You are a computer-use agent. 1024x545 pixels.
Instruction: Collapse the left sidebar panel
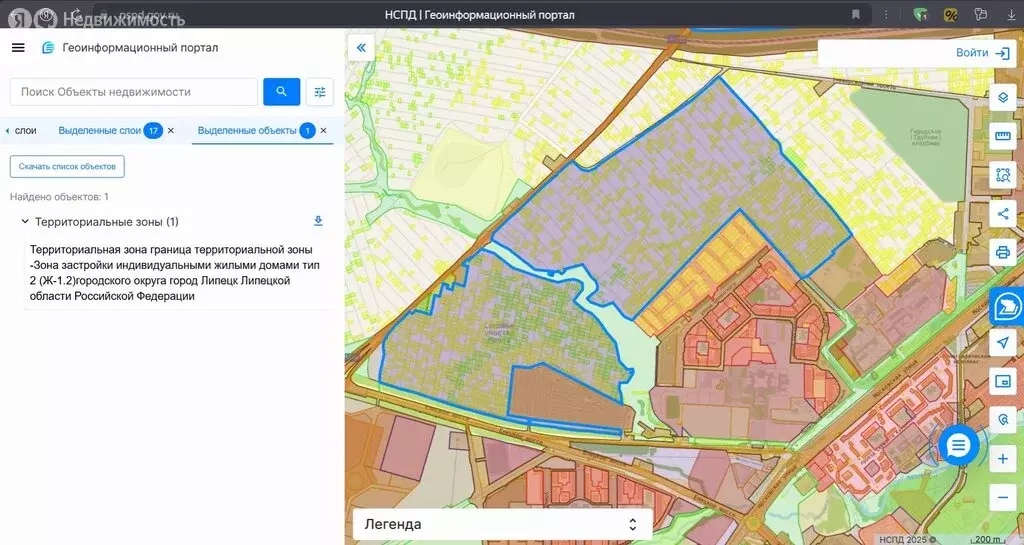[x=361, y=47]
